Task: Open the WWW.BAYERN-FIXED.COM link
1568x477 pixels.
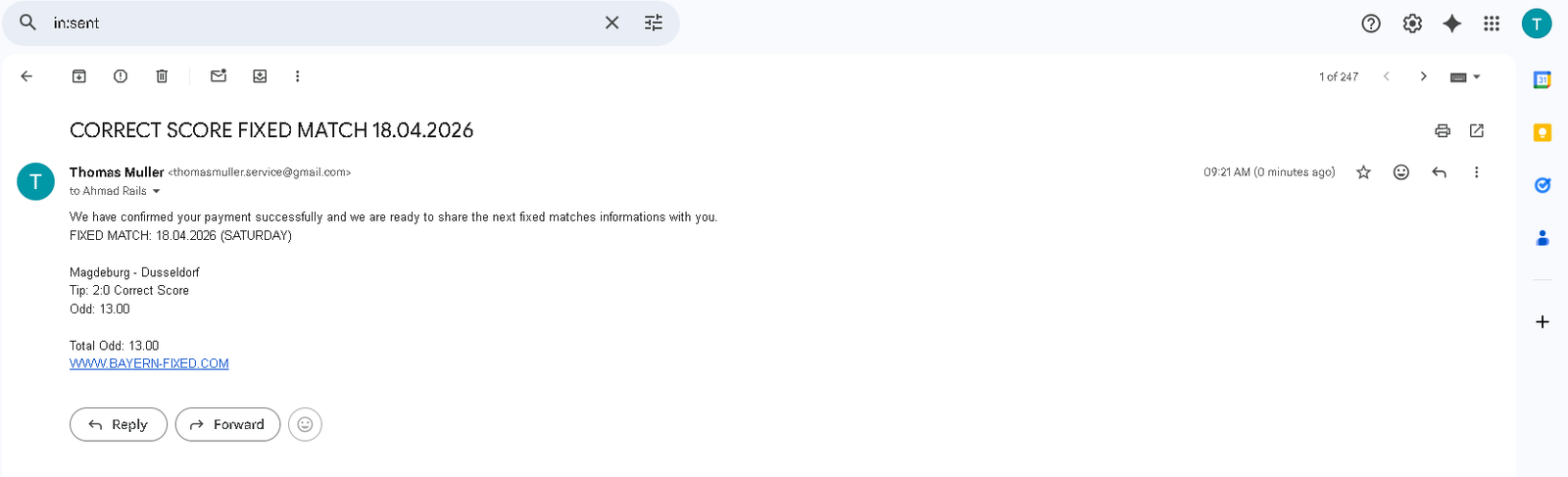Action: (x=149, y=363)
